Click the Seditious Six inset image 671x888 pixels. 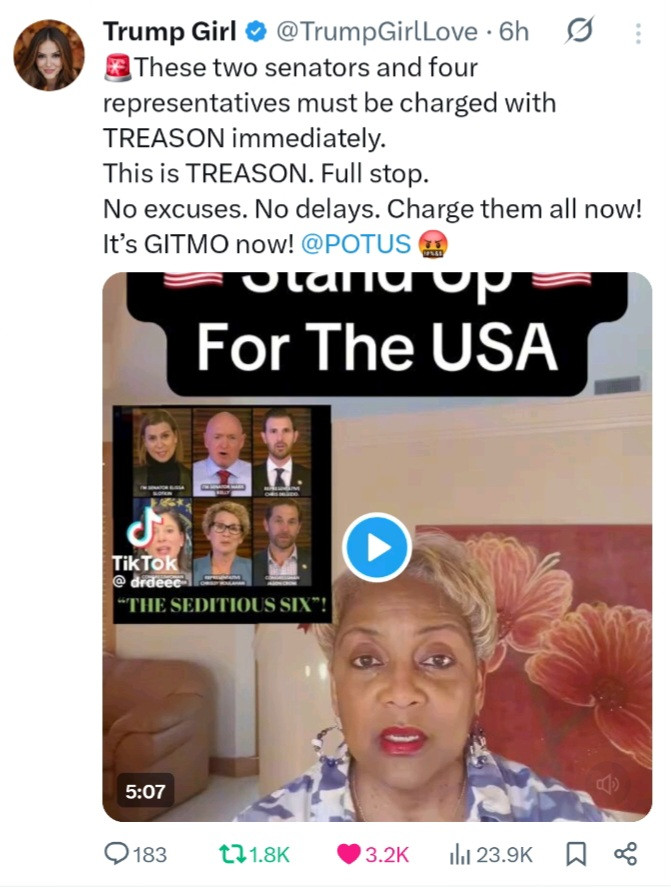tap(221, 514)
